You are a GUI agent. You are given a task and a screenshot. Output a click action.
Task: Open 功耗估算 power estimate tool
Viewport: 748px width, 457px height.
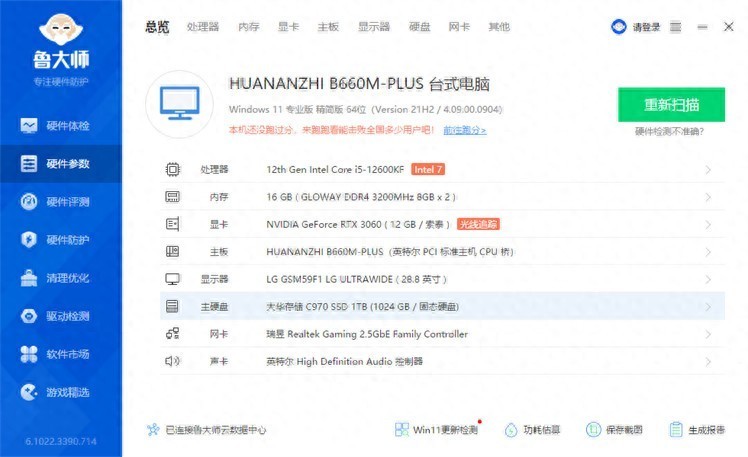tap(532, 430)
